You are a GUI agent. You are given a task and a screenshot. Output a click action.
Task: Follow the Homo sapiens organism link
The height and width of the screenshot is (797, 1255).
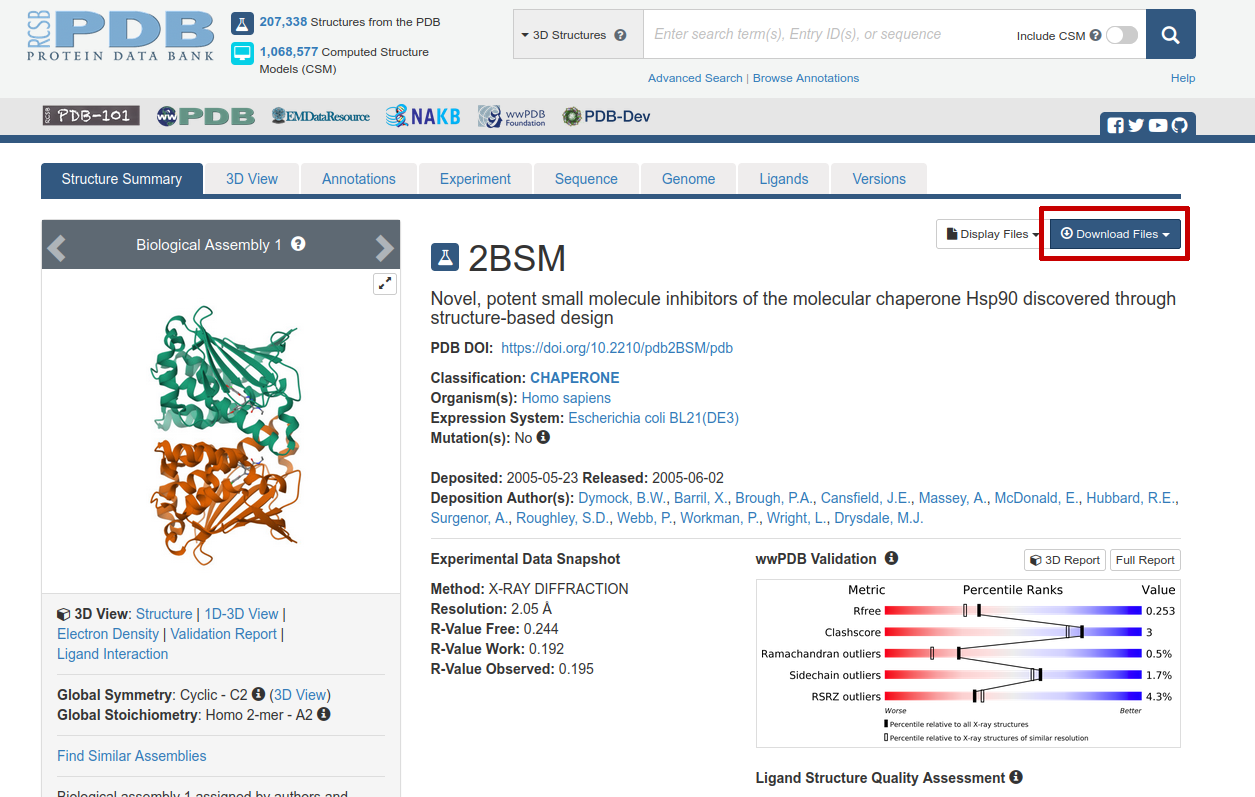coord(566,398)
